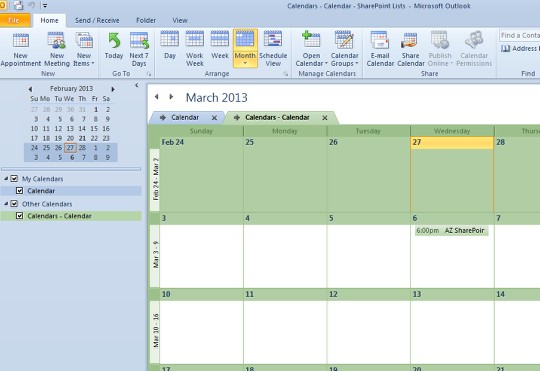Open the File backstage button
This screenshot has width=540, height=371.
click(x=15, y=20)
